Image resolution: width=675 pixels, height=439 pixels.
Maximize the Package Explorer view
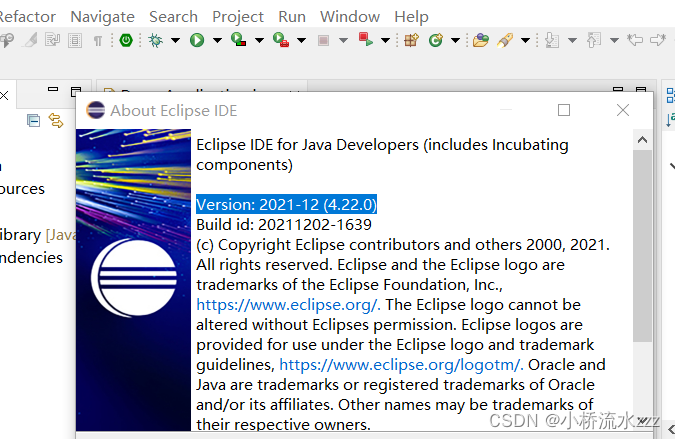point(76,91)
